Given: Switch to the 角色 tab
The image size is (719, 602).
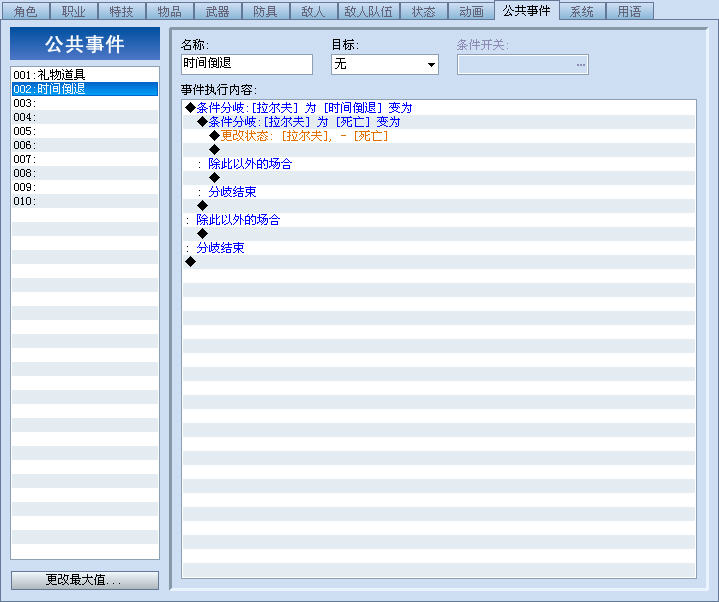Looking at the screenshot, I should tap(25, 11).
